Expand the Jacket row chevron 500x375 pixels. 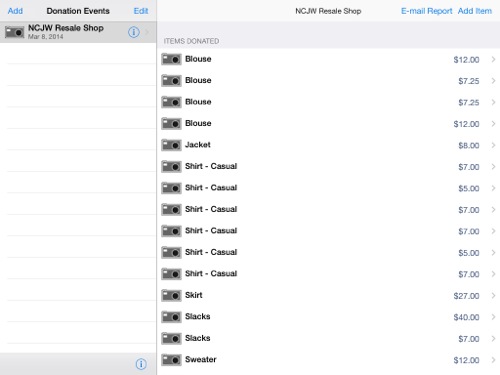[x=493, y=145]
